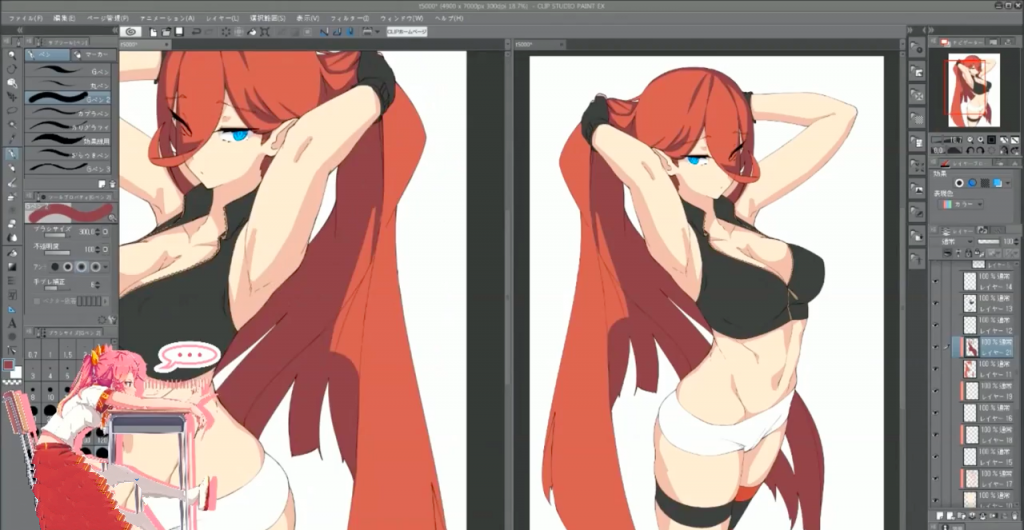Open the 編集(E) menu
Image resolution: width=1024 pixels, height=530 pixels.
click(x=63, y=18)
